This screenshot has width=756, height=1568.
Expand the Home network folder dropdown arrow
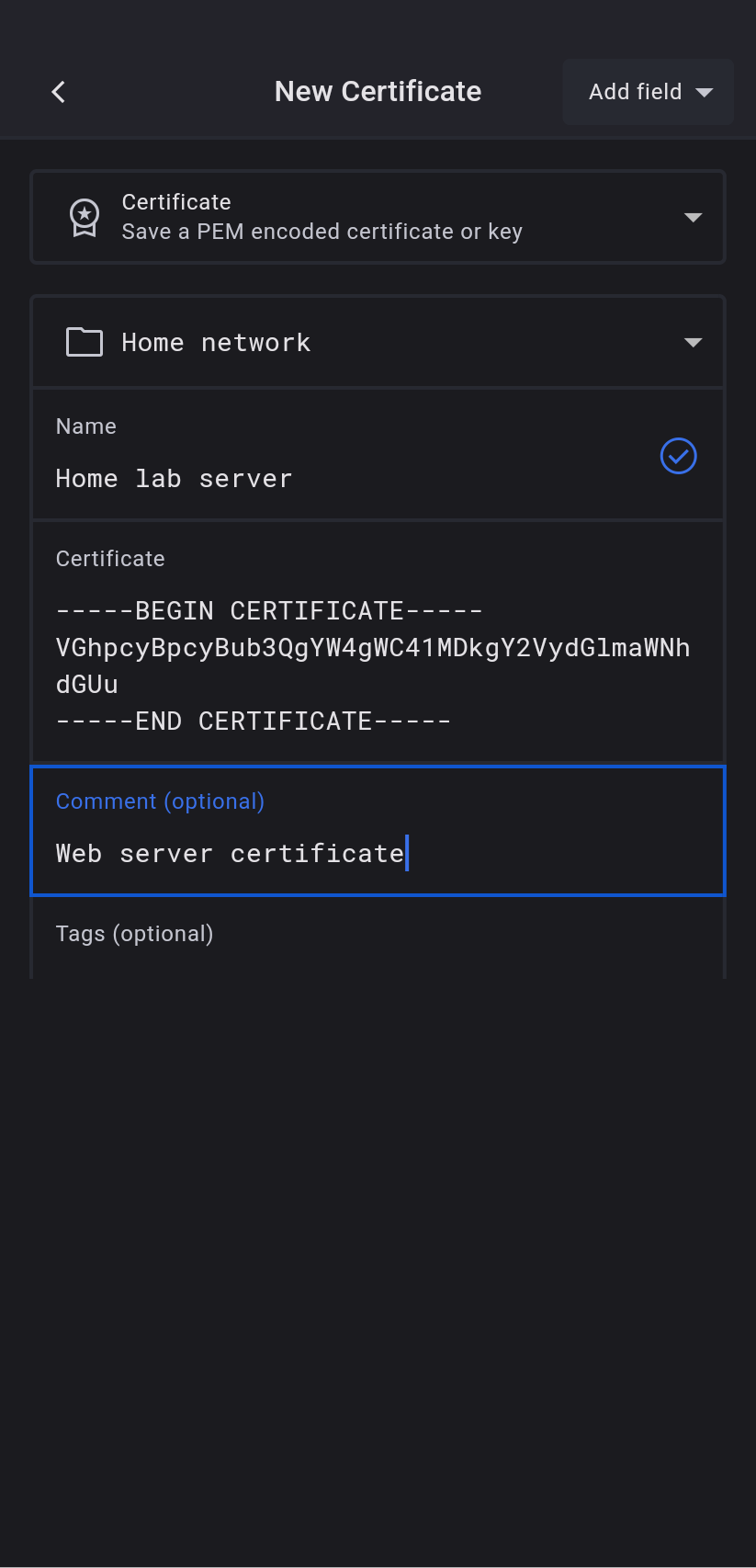click(693, 342)
